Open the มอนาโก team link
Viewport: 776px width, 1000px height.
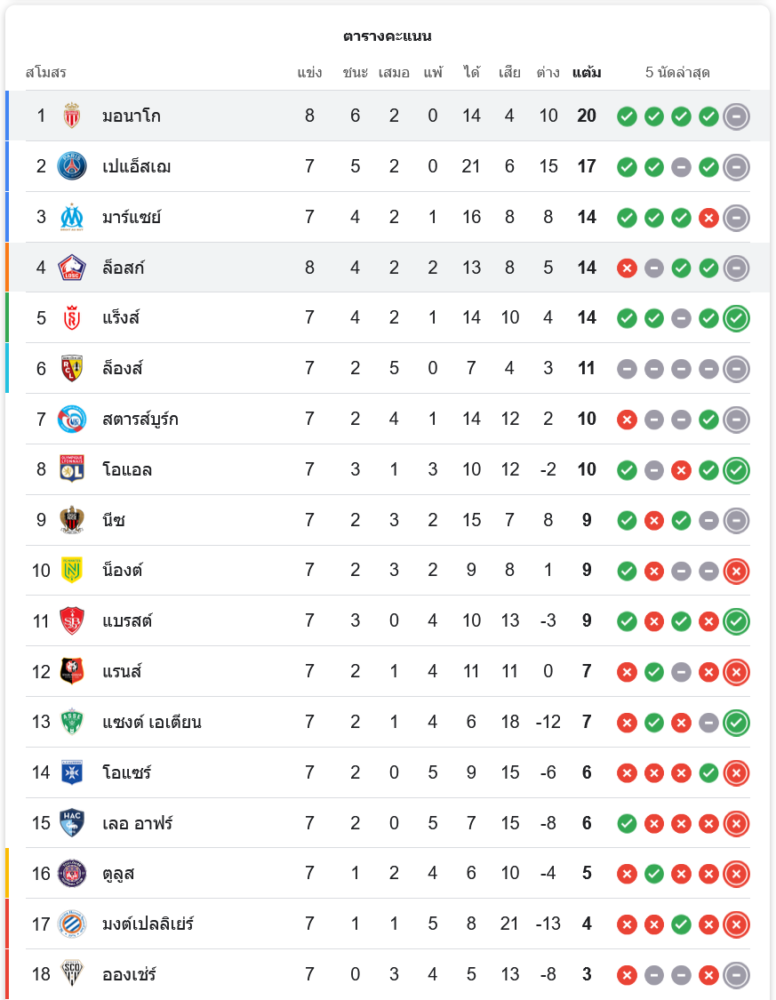131,116
